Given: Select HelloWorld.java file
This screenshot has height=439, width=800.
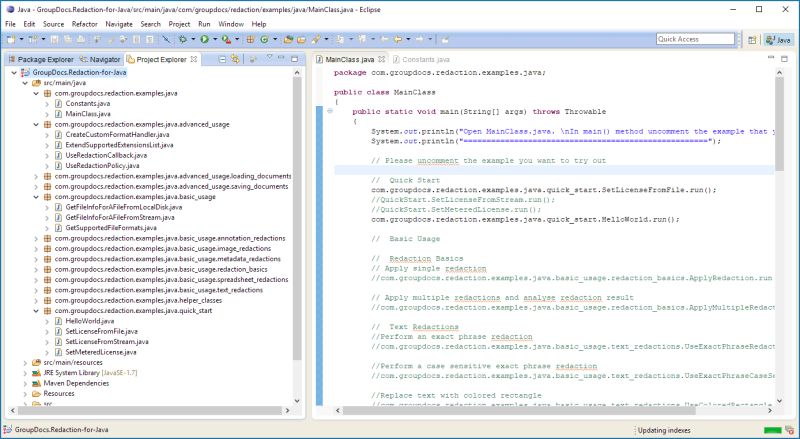Looking at the screenshot, I should coord(90,321).
